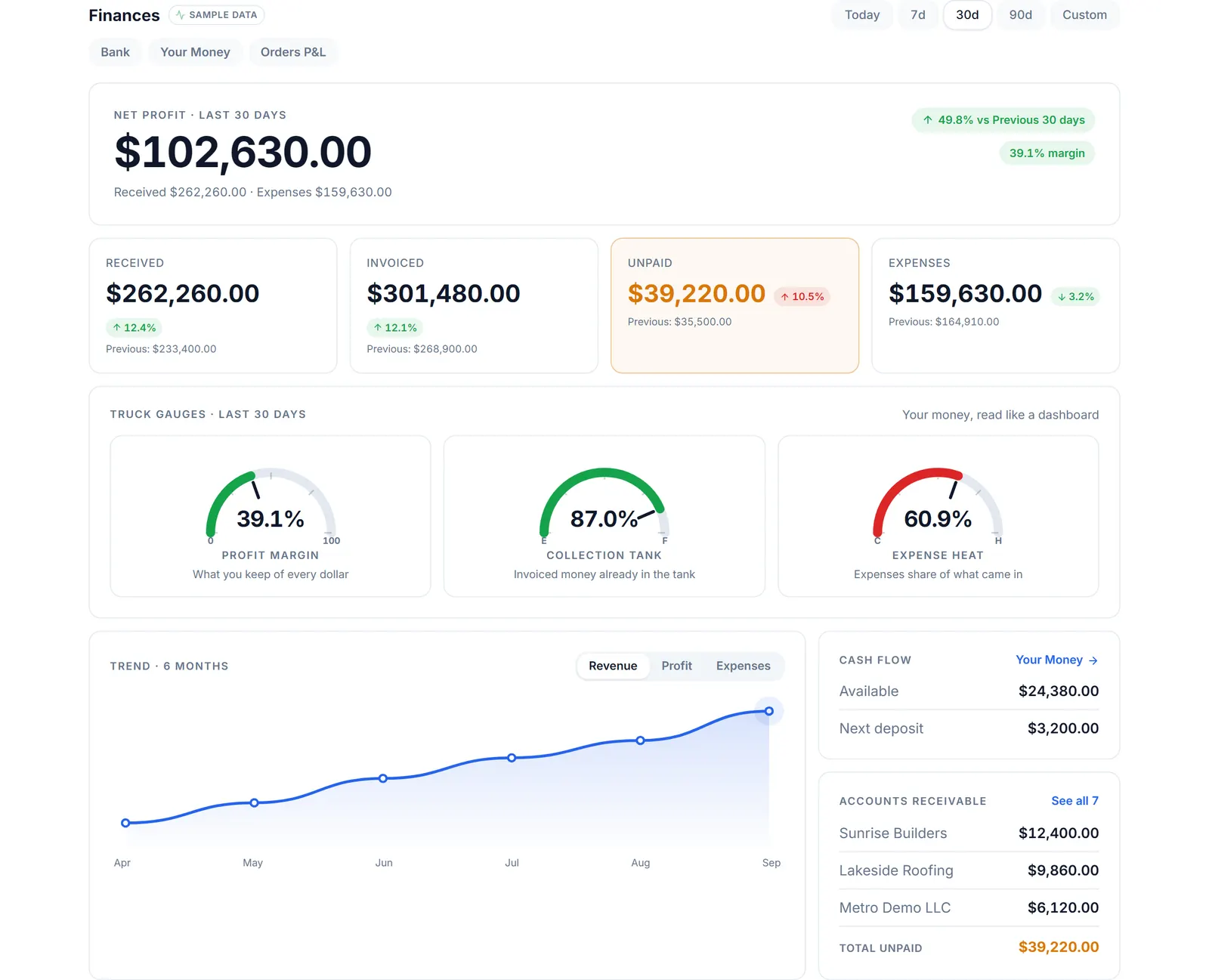Image resolution: width=1209 pixels, height=980 pixels.
Task: Click Previous: $233,400.00 under Received
Action: (x=161, y=349)
